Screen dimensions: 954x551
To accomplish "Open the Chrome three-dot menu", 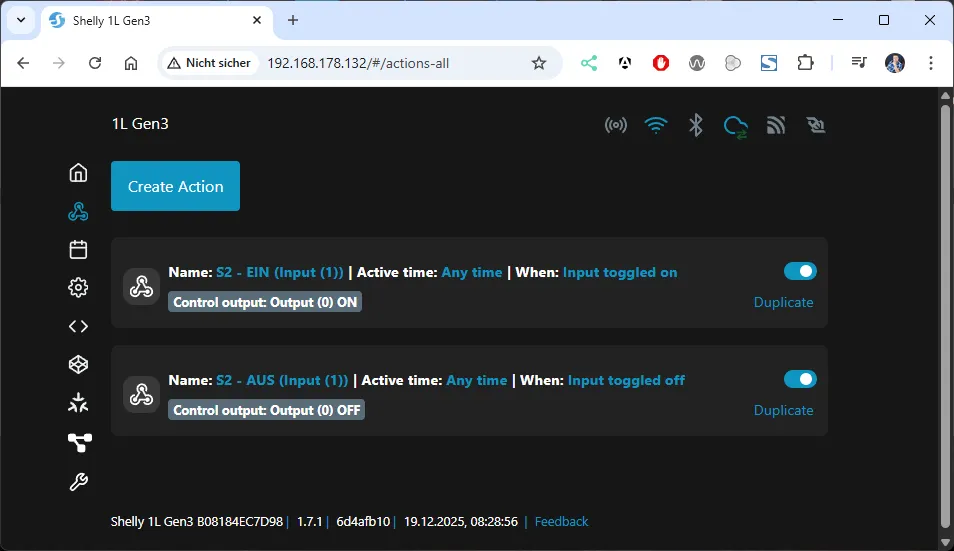I will (931, 63).
